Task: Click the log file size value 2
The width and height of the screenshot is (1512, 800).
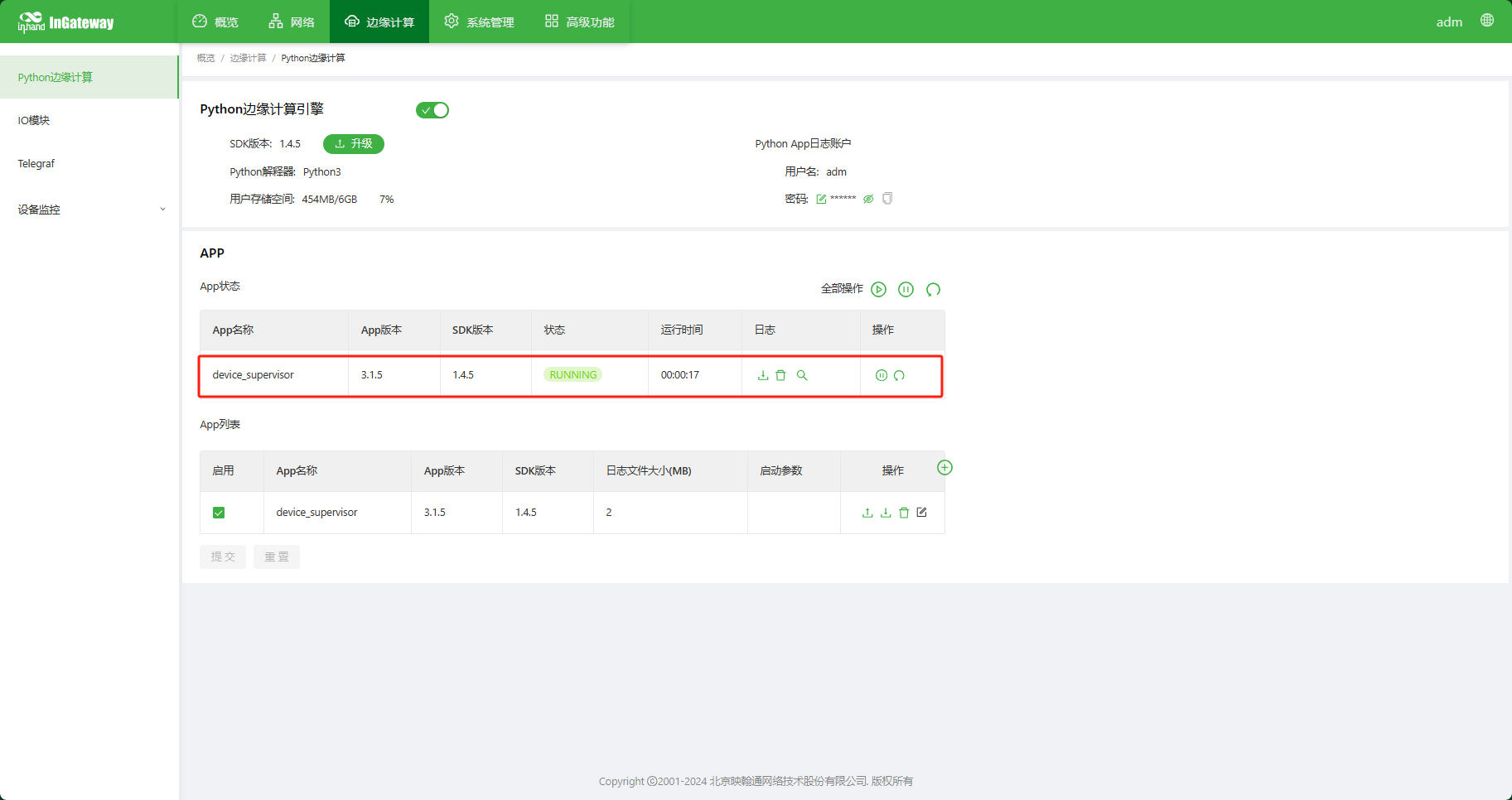Action: (x=609, y=513)
